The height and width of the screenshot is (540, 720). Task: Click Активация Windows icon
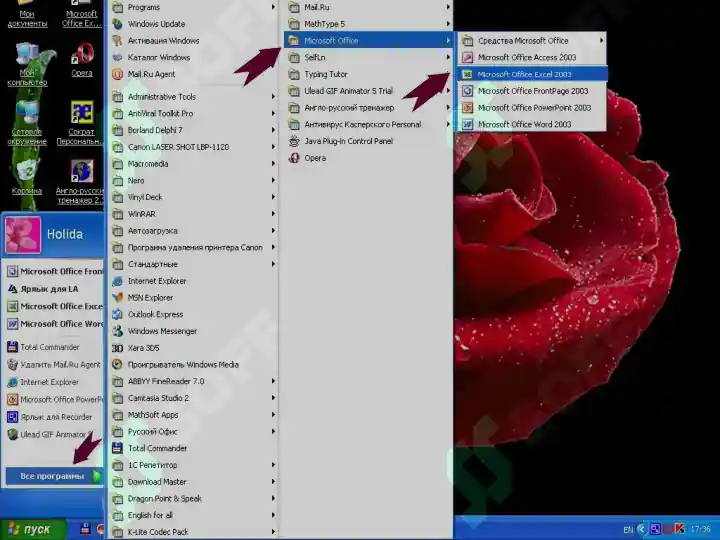pyautogui.click(x=118, y=41)
